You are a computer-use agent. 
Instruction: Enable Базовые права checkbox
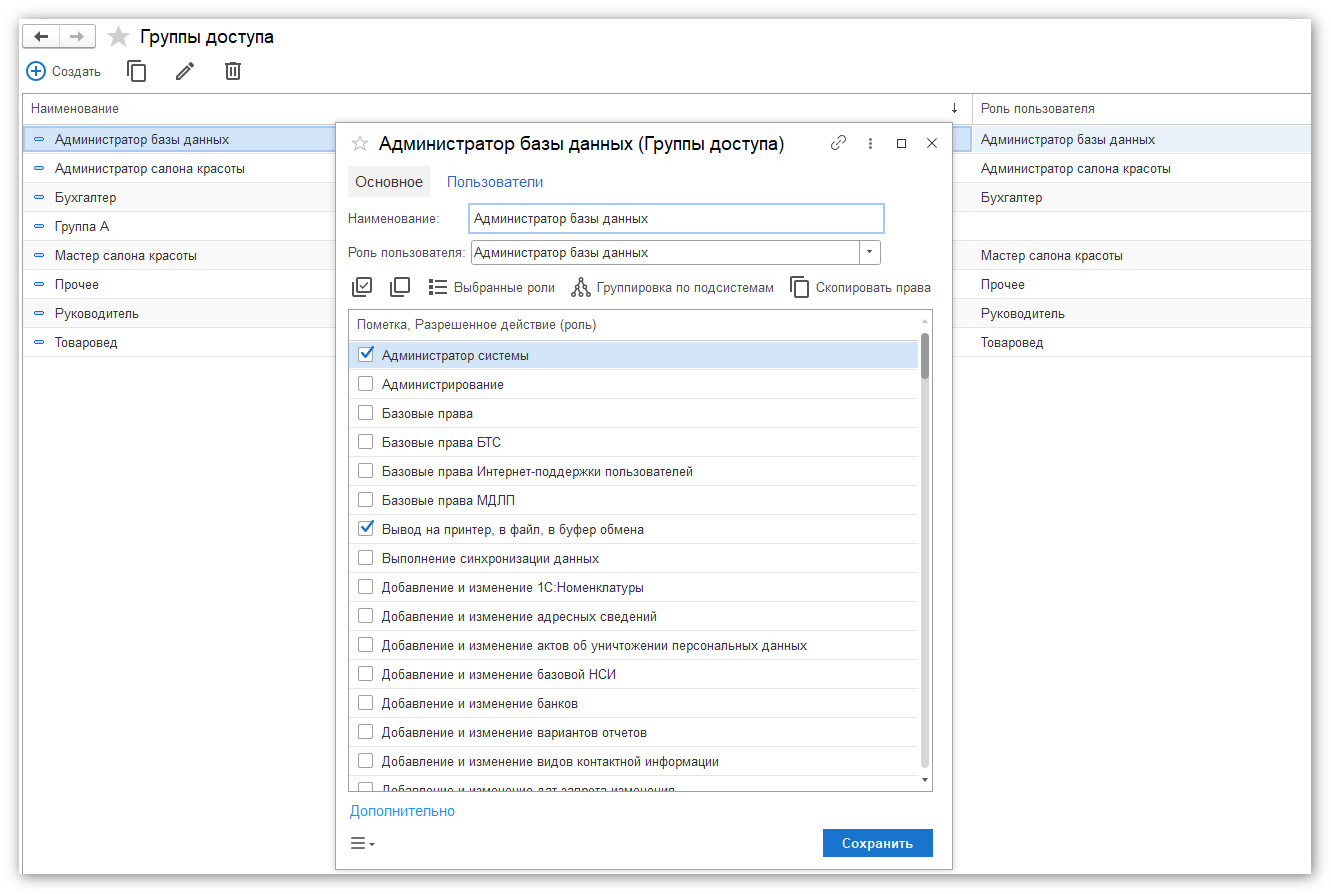click(366, 413)
